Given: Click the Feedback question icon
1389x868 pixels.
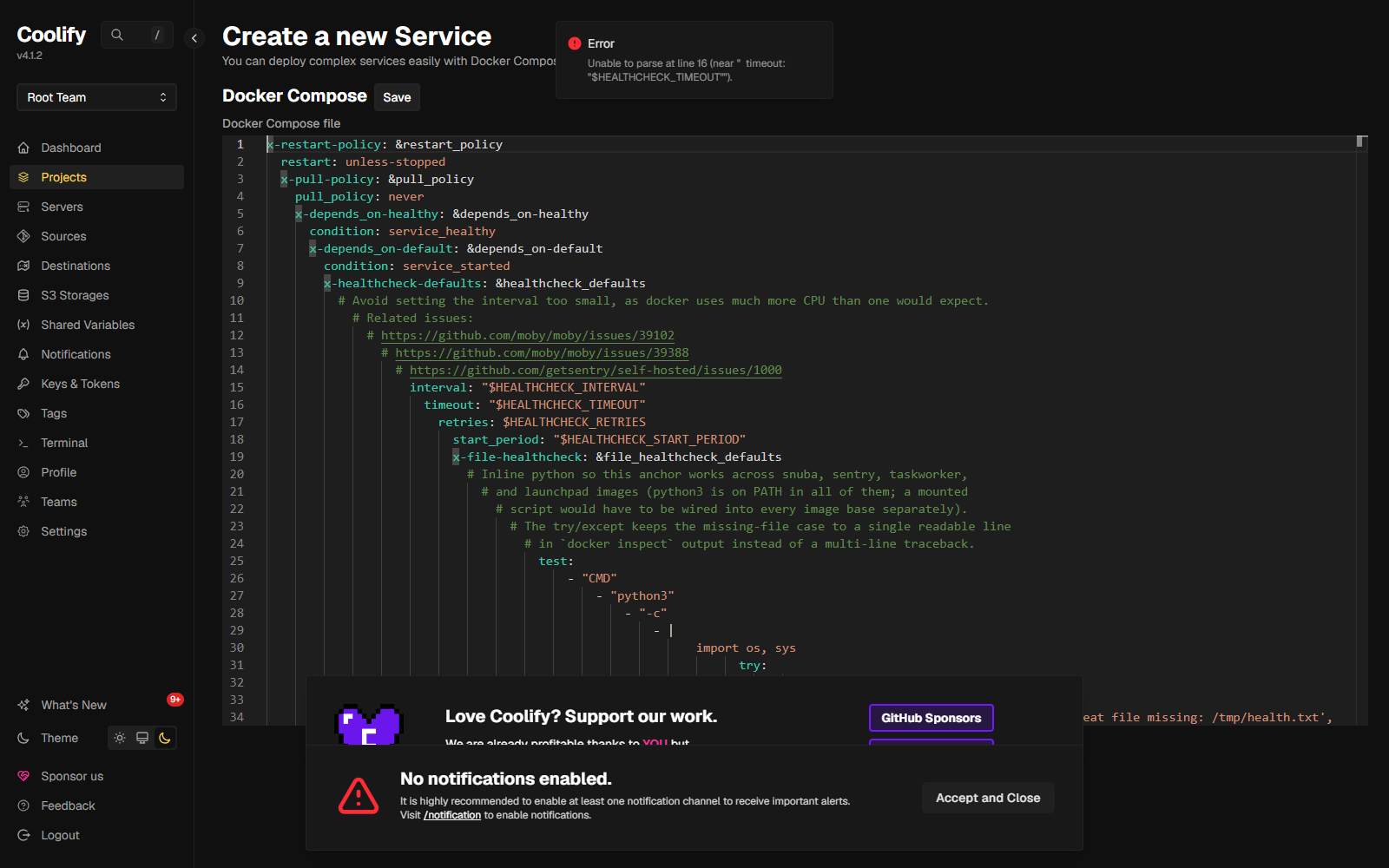Looking at the screenshot, I should 23,806.
